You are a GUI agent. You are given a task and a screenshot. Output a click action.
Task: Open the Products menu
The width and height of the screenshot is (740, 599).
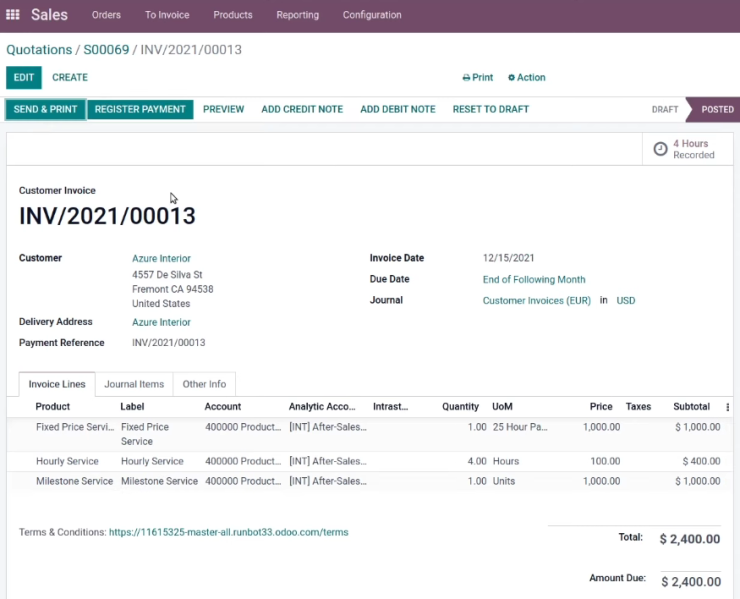[233, 15]
